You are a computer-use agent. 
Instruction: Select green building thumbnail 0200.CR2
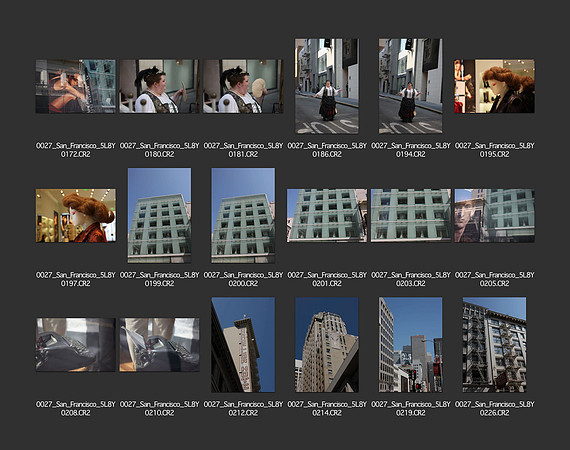[x=243, y=216]
